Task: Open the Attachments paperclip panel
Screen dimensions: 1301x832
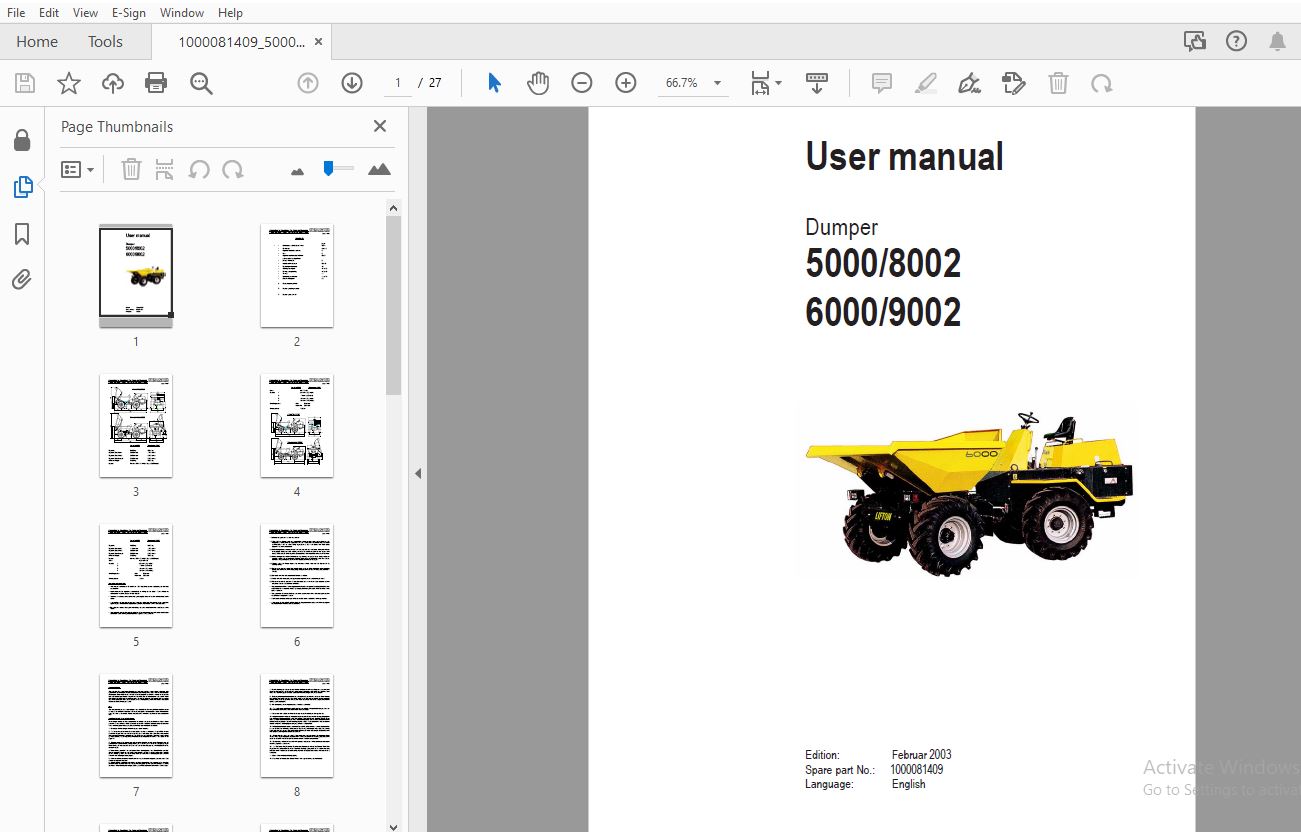Action: pyautogui.click(x=22, y=280)
